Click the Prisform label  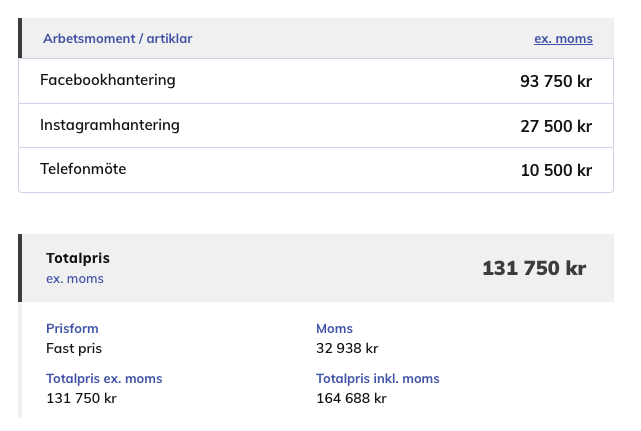coord(72,328)
